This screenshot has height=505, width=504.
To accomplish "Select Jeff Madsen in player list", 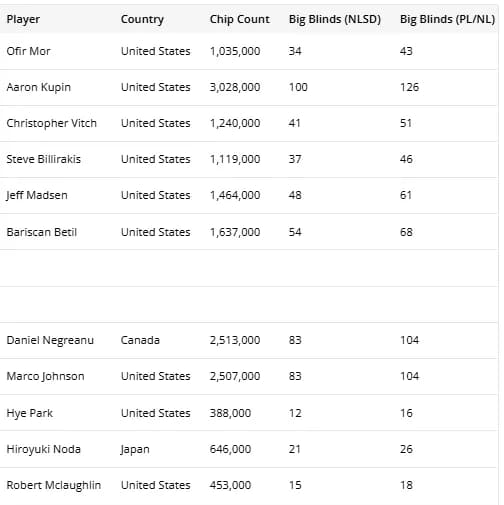I will [37, 195].
